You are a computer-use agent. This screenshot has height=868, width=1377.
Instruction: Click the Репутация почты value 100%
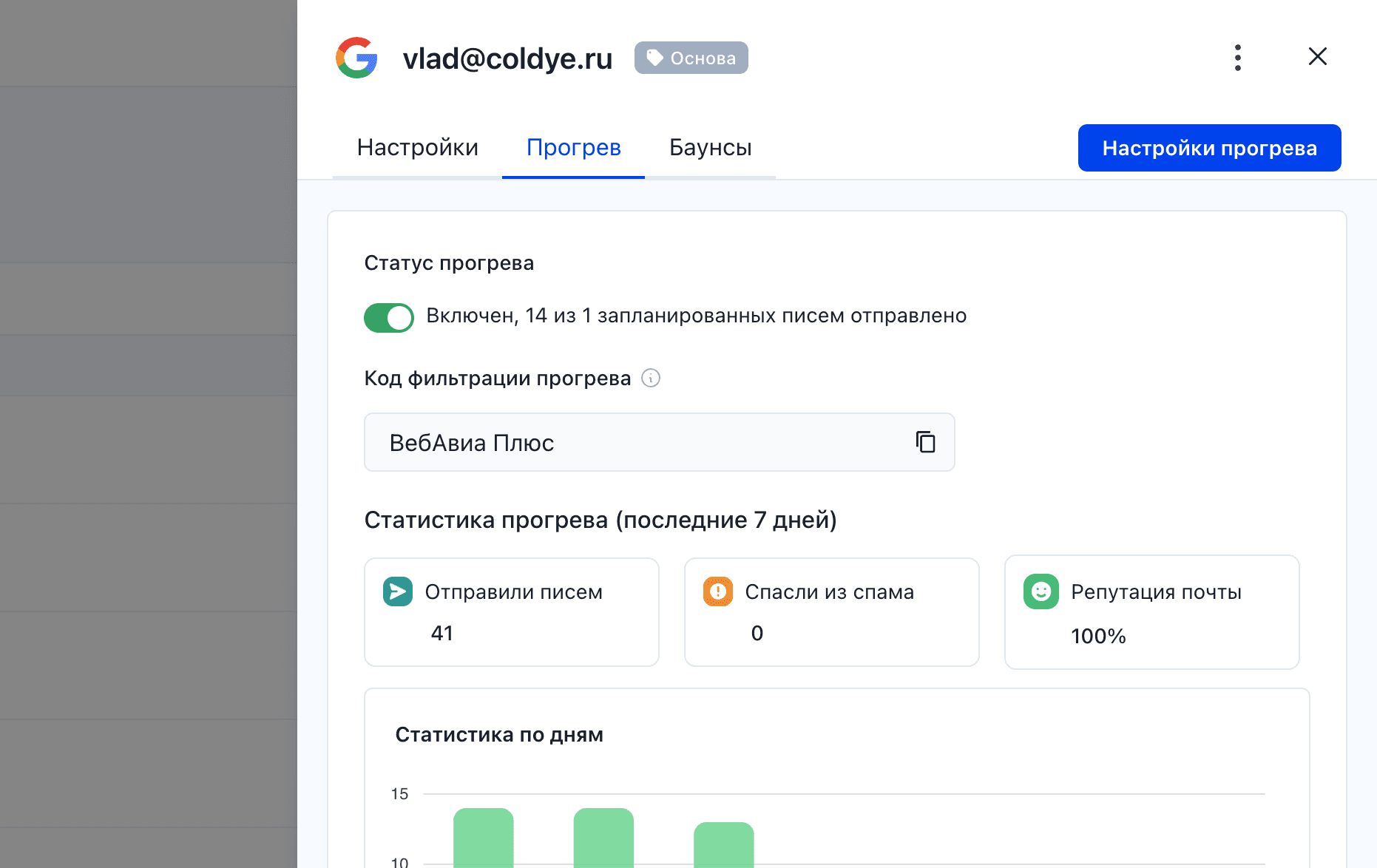pyautogui.click(x=1098, y=636)
